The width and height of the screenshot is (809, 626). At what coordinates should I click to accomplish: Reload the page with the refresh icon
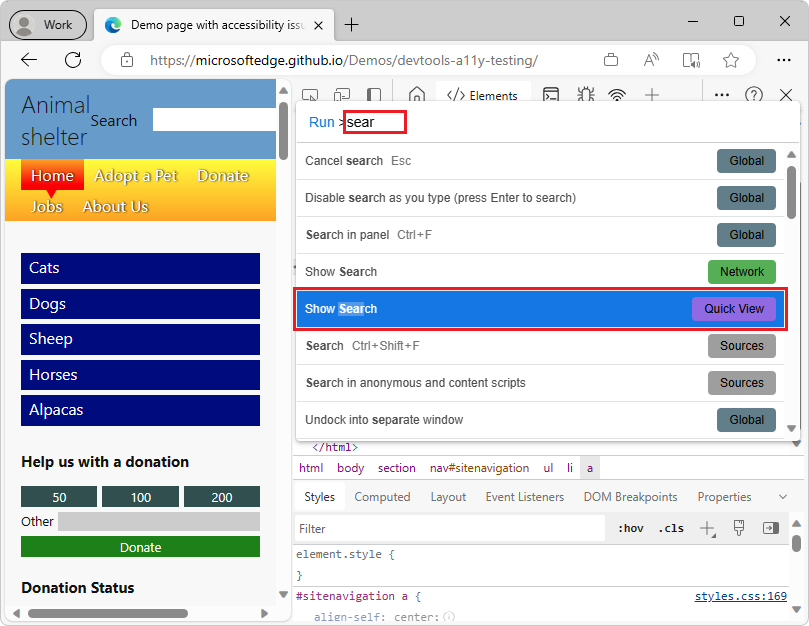pyautogui.click(x=71, y=59)
